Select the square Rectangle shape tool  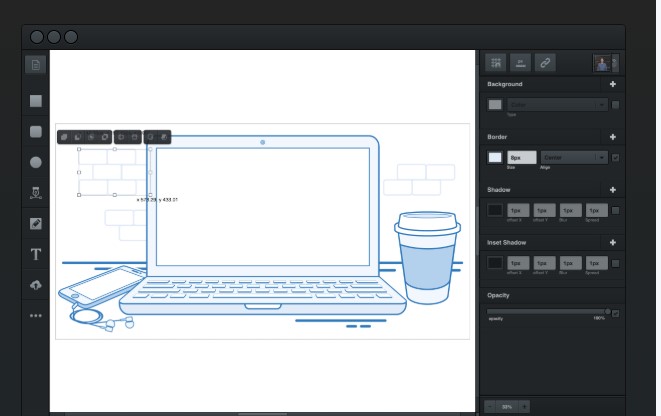(x=36, y=101)
